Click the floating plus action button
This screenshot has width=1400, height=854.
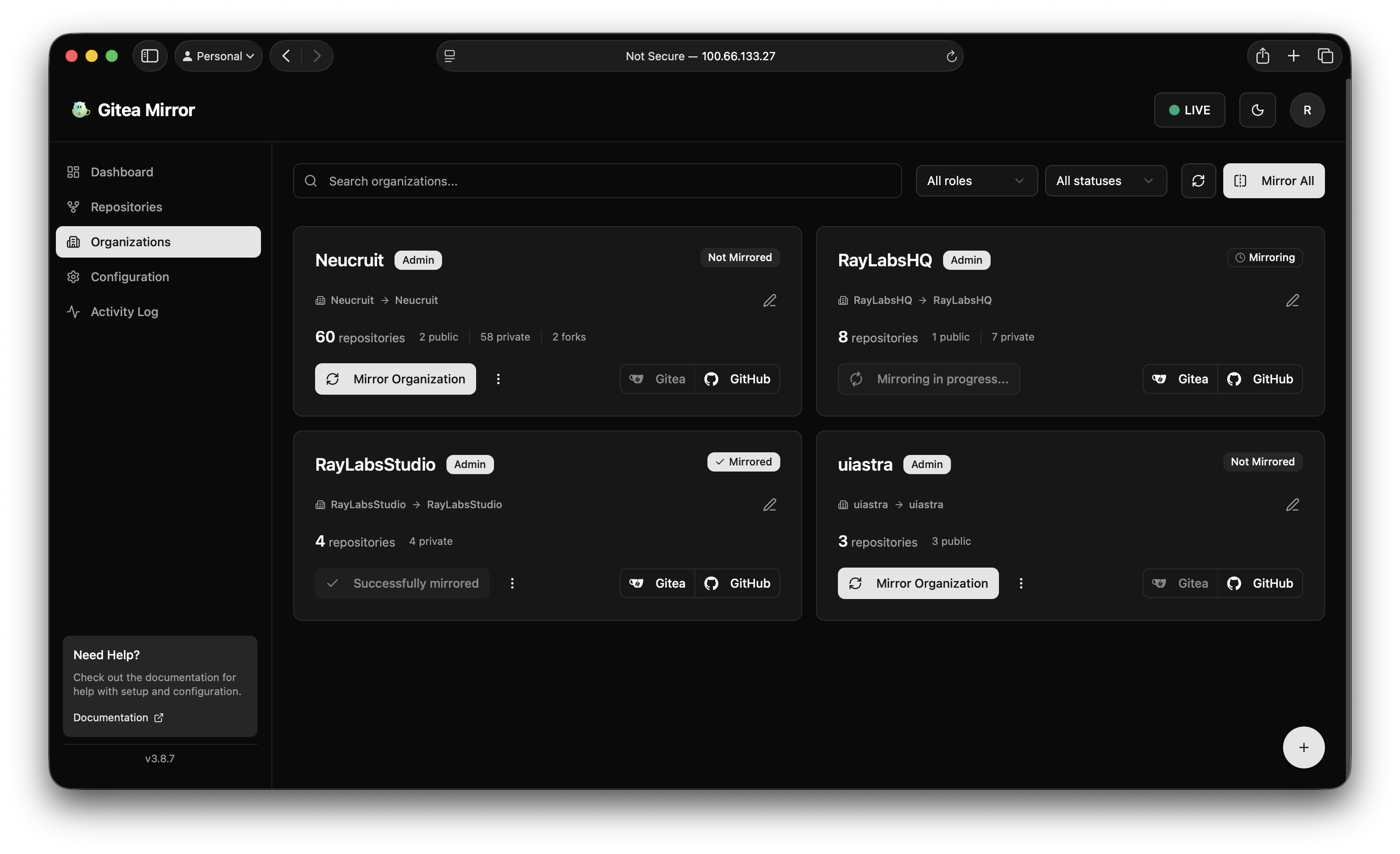click(x=1304, y=747)
